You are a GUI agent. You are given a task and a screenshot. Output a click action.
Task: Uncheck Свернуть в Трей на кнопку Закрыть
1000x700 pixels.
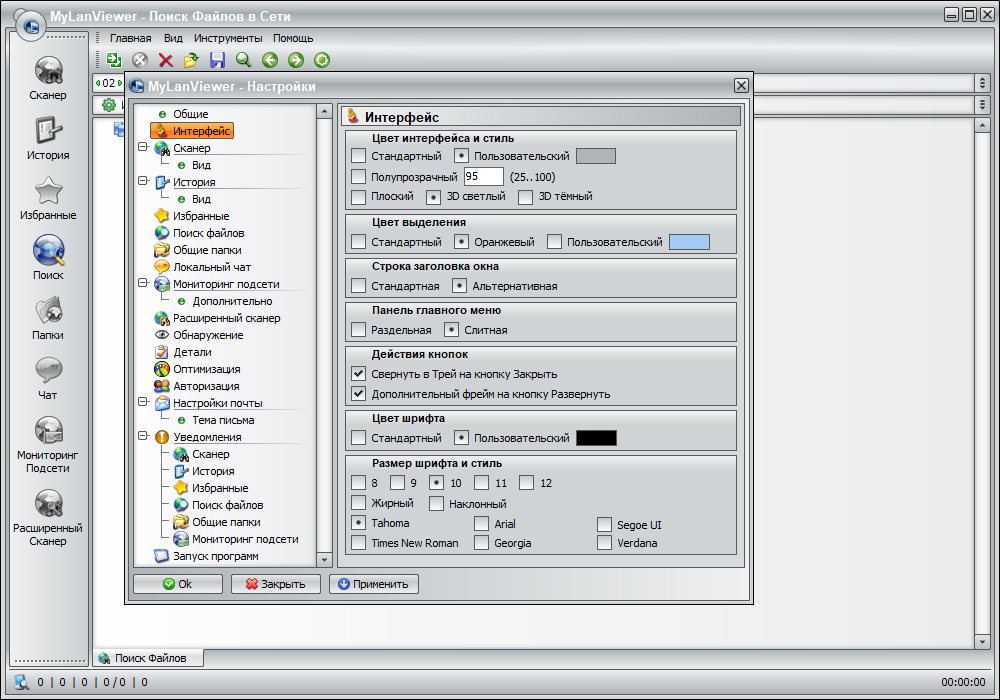pos(359,374)
